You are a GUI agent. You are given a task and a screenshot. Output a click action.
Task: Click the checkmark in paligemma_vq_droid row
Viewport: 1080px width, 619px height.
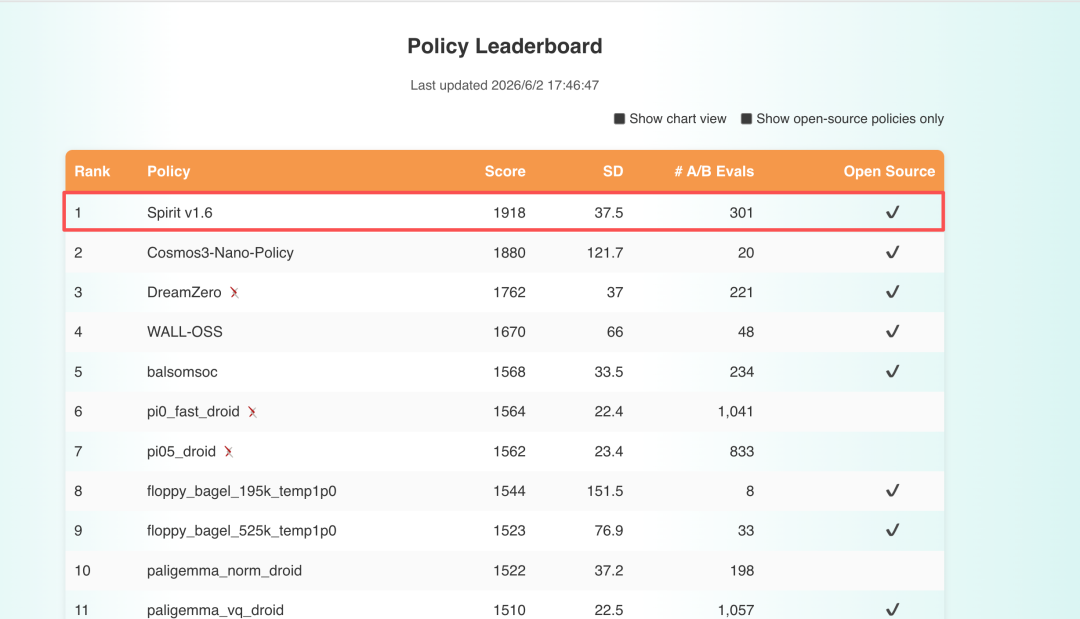pyautogui.click(x=893, y=609)
